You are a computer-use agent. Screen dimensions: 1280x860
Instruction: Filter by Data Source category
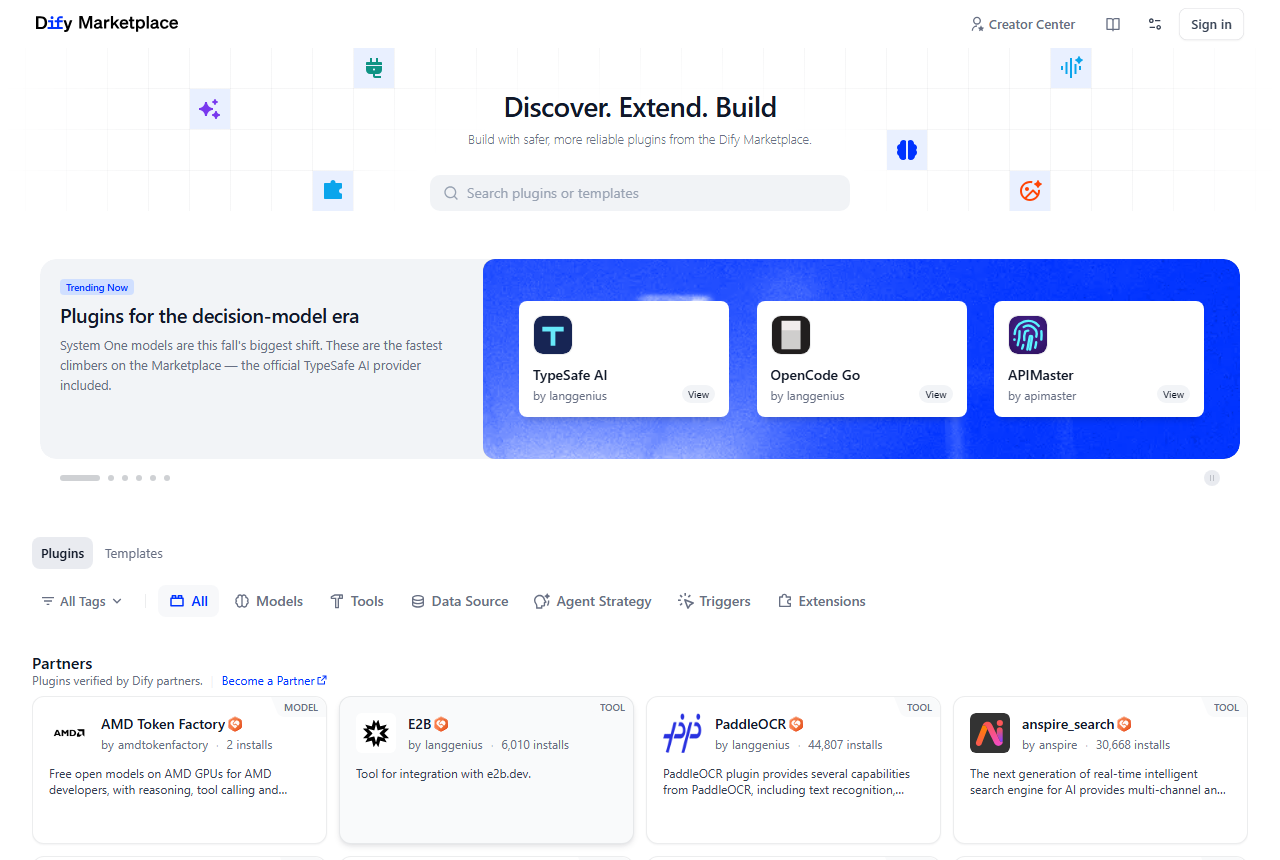[x=460, y=601]
